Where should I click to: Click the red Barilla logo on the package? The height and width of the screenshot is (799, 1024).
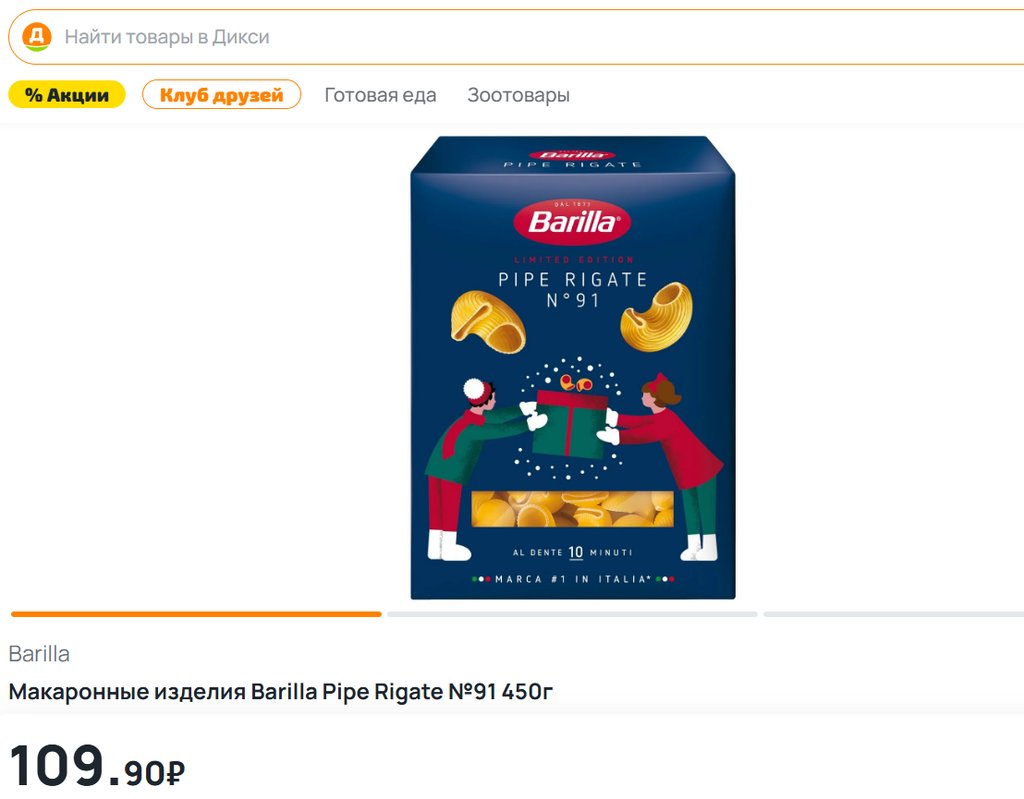tap(572, 222)
